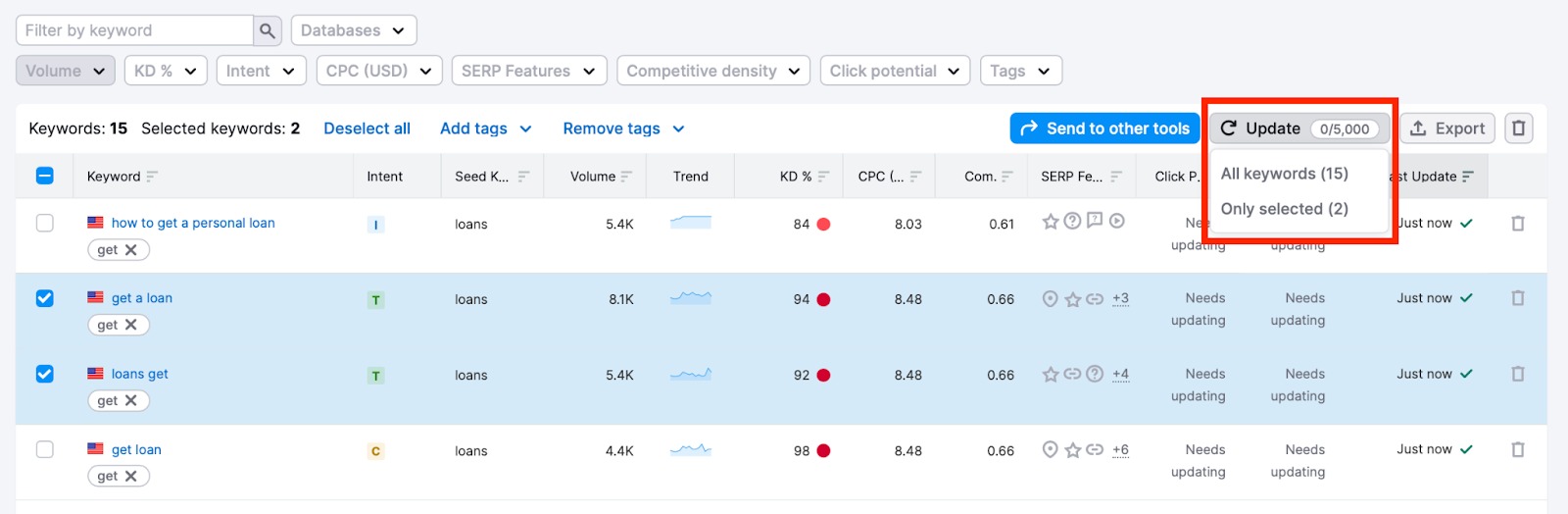Screen dimensions: 1568x514
Task: Click the Export upload icon button
Action: point(1447,128)
